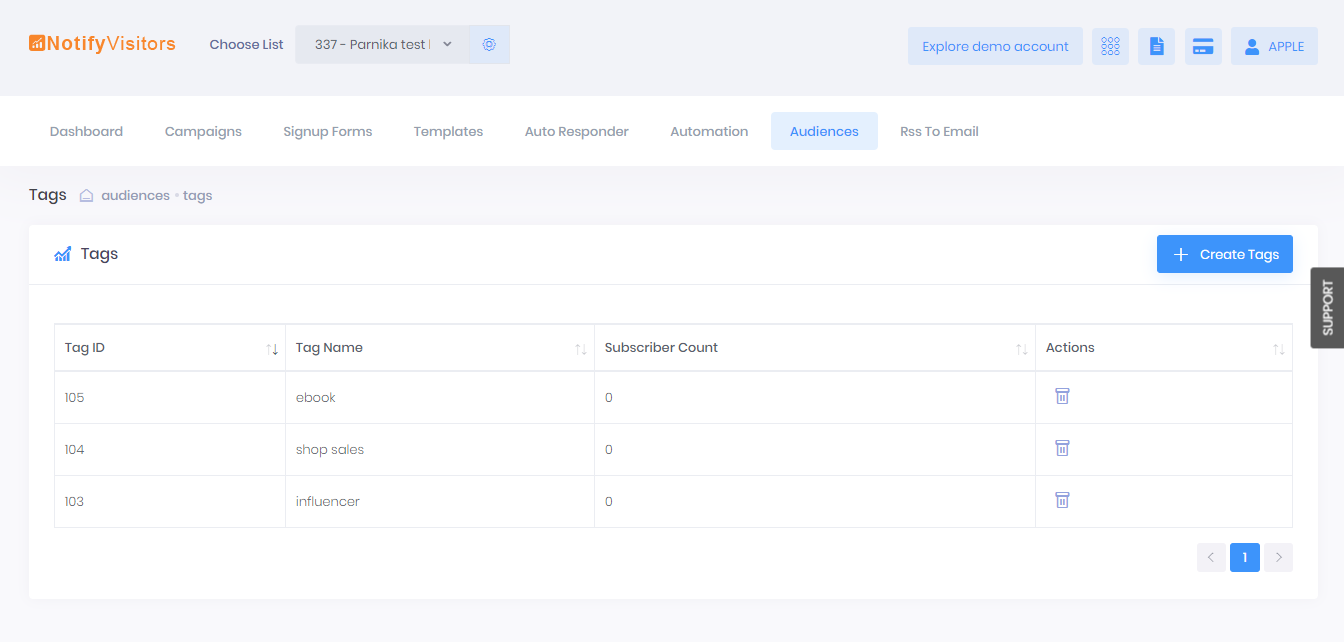Viewport: 1344px width, 642px height.
Task: Click the home breadcrumb icon
Action: [87, 196]
